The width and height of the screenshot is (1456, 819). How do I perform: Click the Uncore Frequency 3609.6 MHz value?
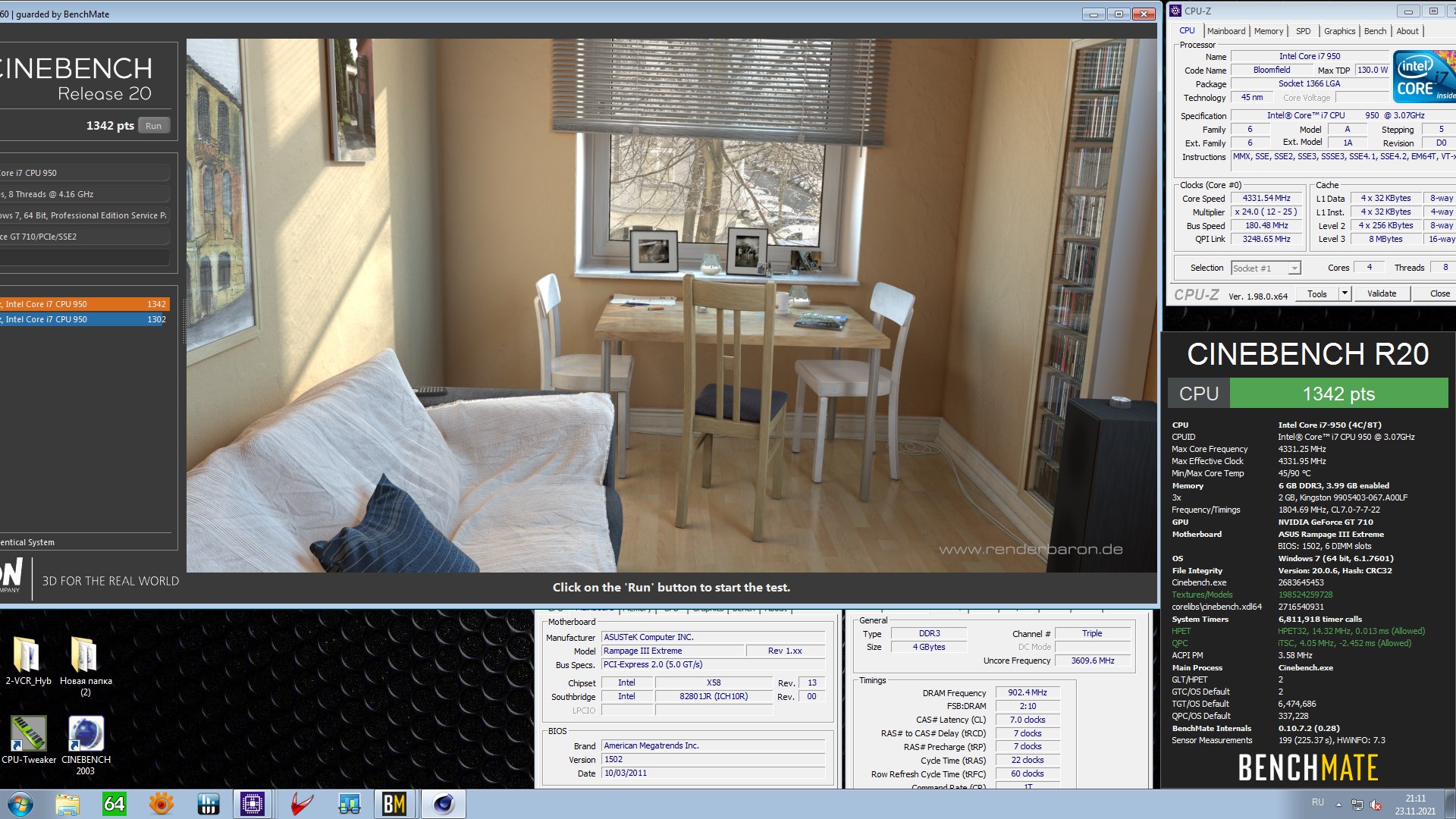coord(1092,661)
